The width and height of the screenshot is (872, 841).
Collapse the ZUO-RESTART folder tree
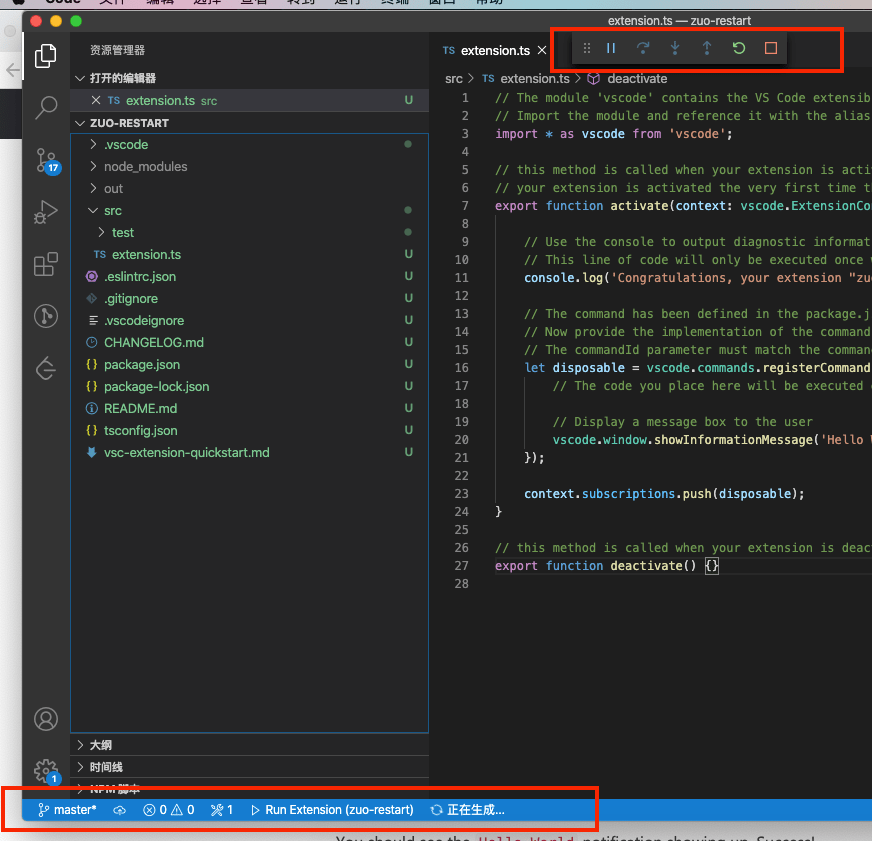[x=80, y=122]
